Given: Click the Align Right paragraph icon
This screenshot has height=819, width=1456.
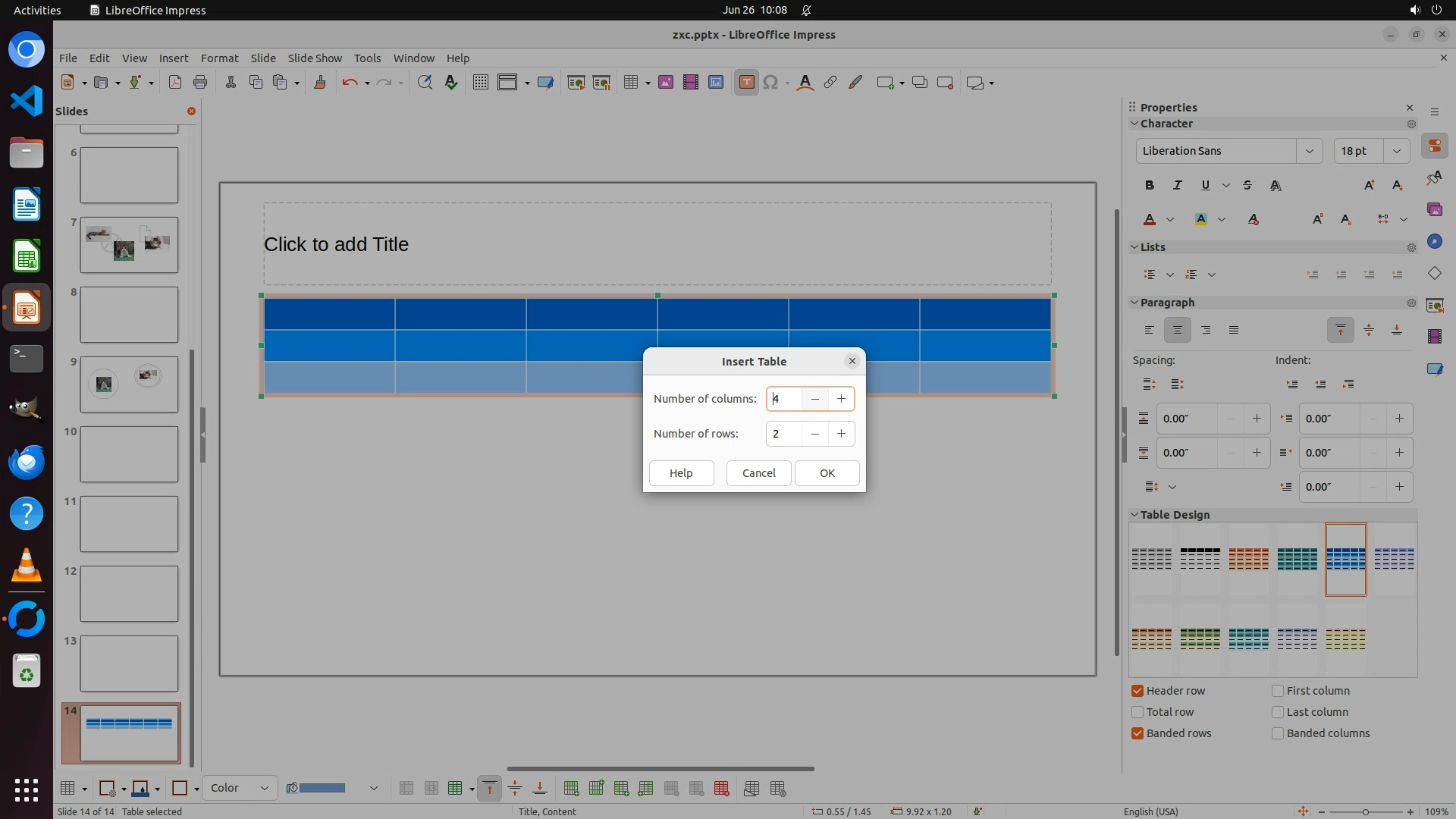Looking at the screenshot, I should pyautogui.click(x=1205, y=330).
